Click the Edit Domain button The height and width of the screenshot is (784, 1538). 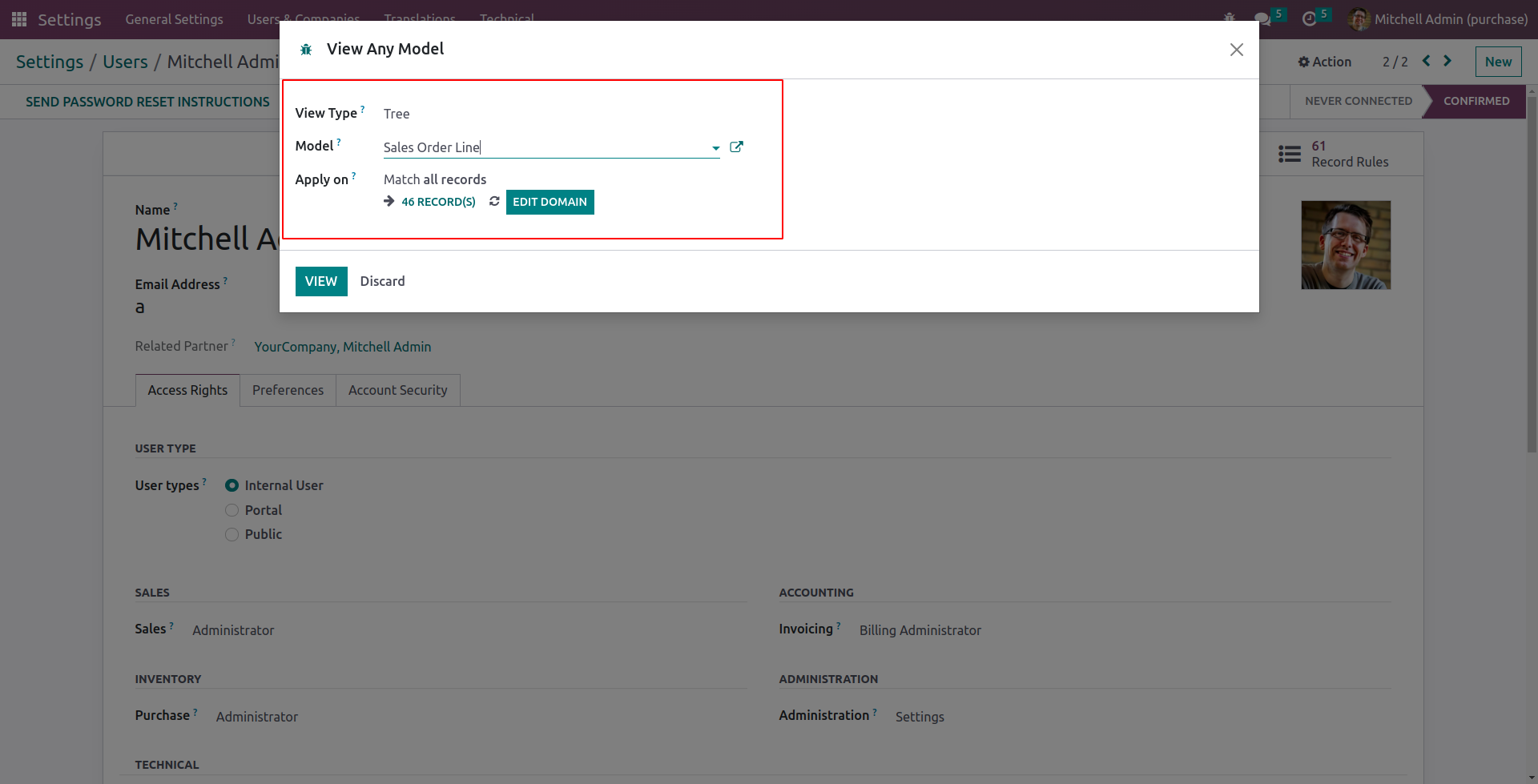[x=550, y=202]
